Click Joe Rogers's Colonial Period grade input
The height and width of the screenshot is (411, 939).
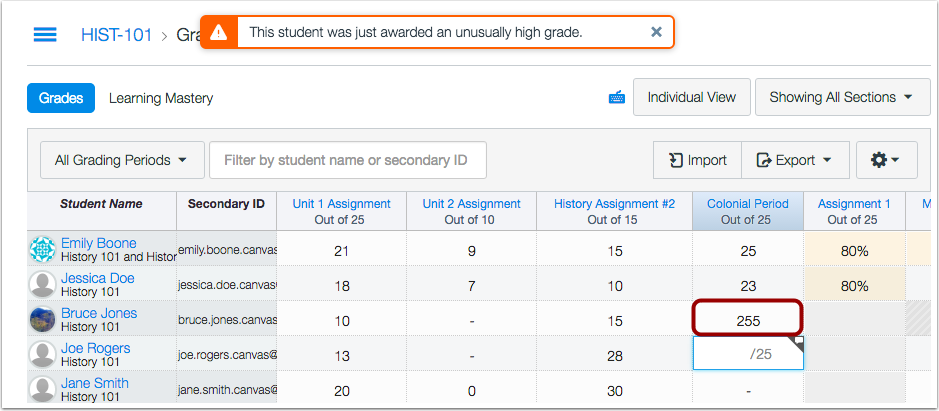click(x=748, y=353)
